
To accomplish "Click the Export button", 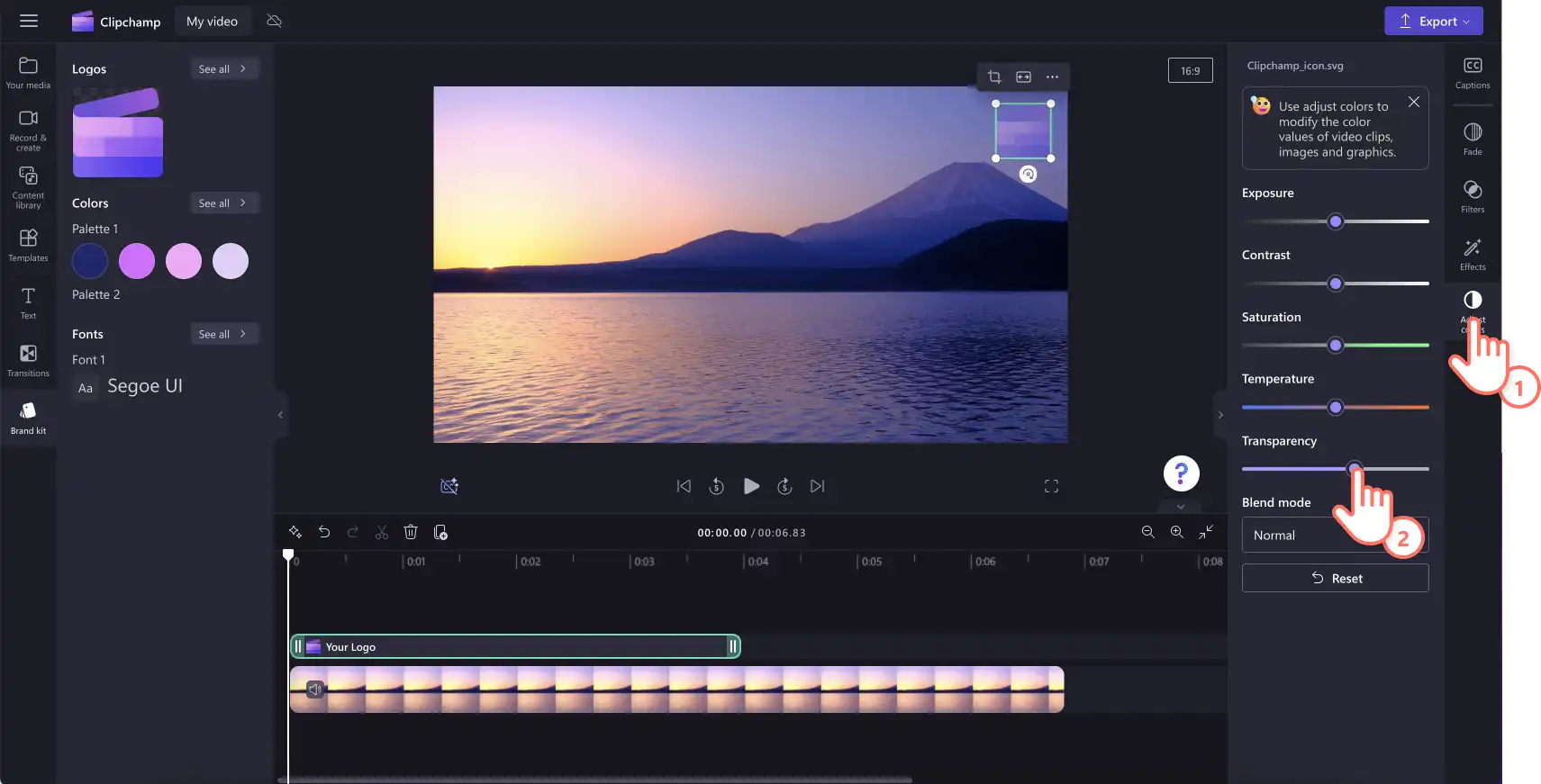I will [1433, 22].
